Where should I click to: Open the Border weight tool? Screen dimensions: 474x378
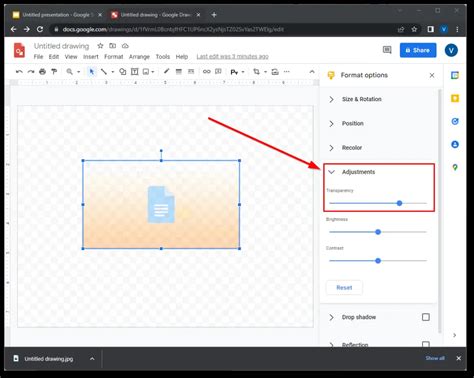(x=179, y=72)
